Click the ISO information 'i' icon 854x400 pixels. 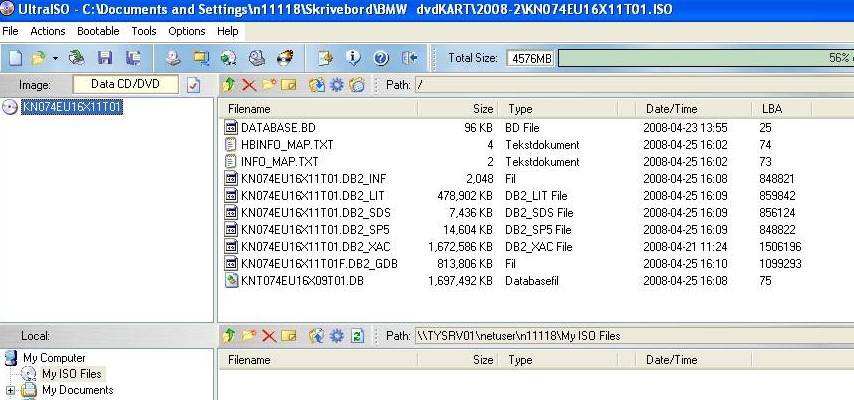(x=352, y=57)
